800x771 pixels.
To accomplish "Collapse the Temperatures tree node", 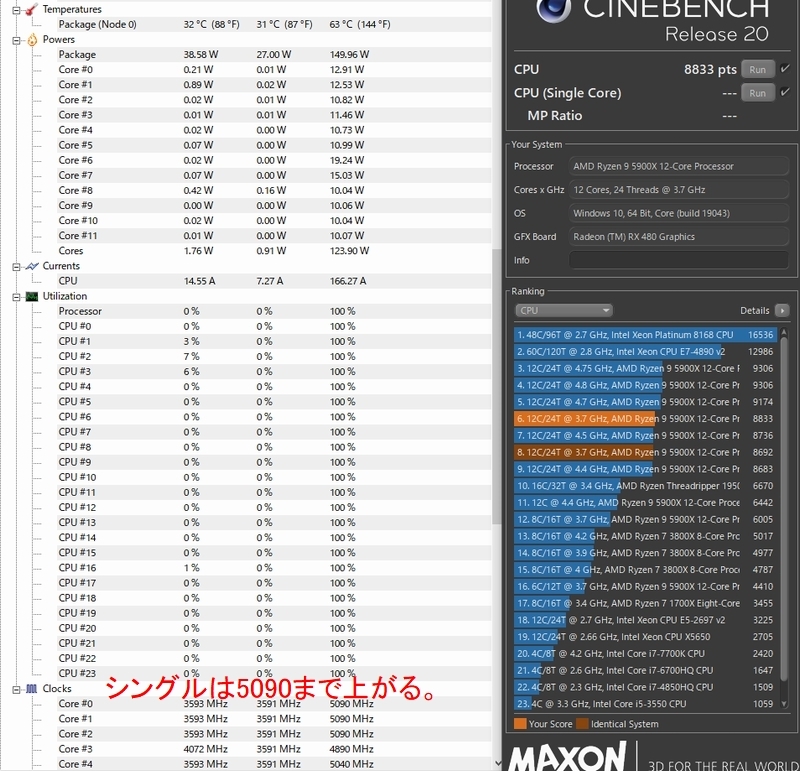I will pyautogui.click(x=16, y=10).
